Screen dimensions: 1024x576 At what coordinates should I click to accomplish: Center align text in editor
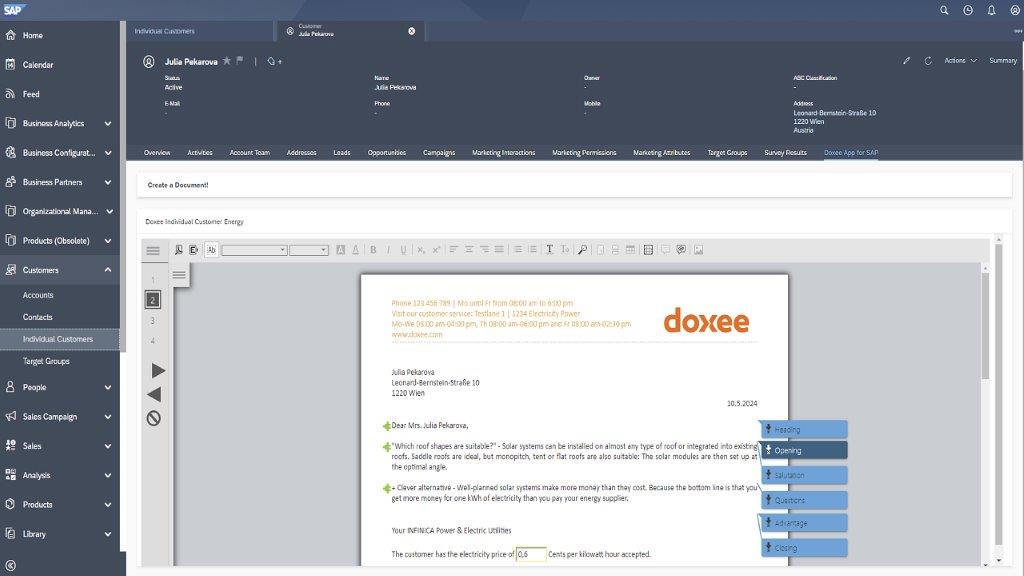click(x=469, y=249)
